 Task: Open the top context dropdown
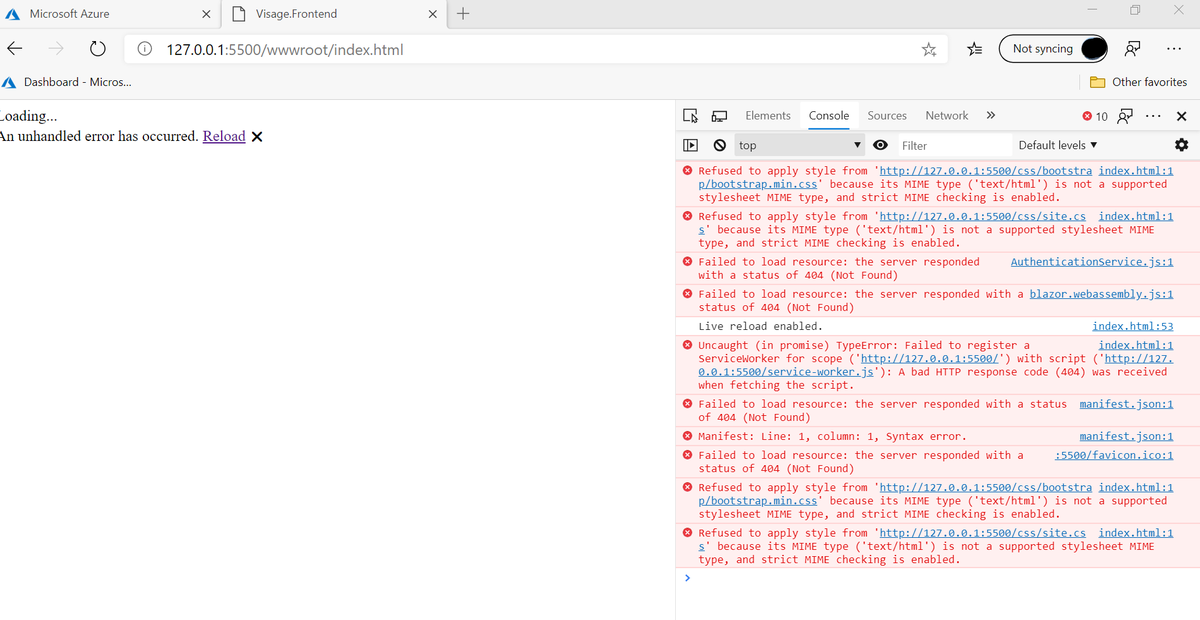pyautogui.click(x=799, y=145)
